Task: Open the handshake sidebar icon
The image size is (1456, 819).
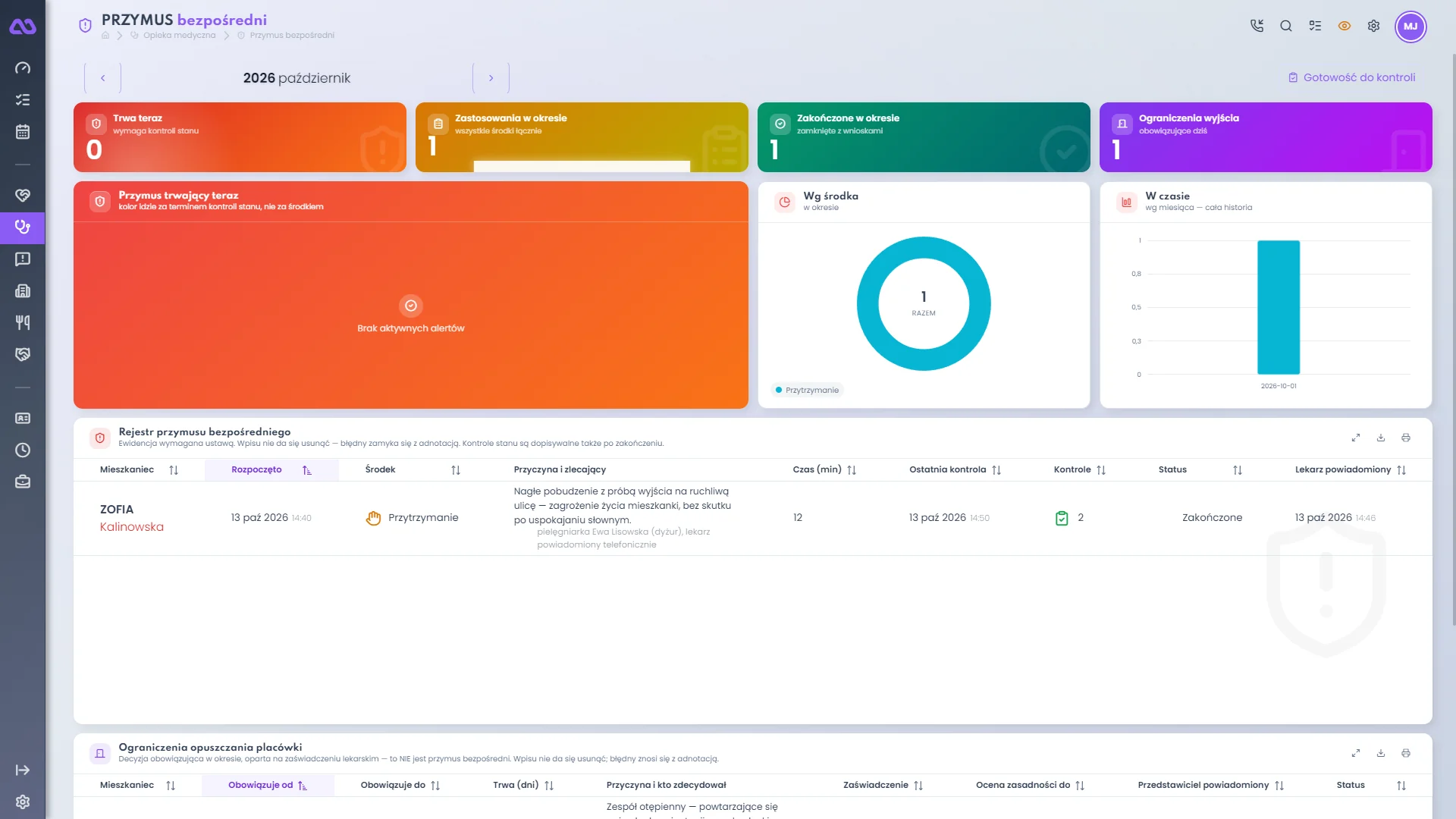Action: click(x=23, y=355)
